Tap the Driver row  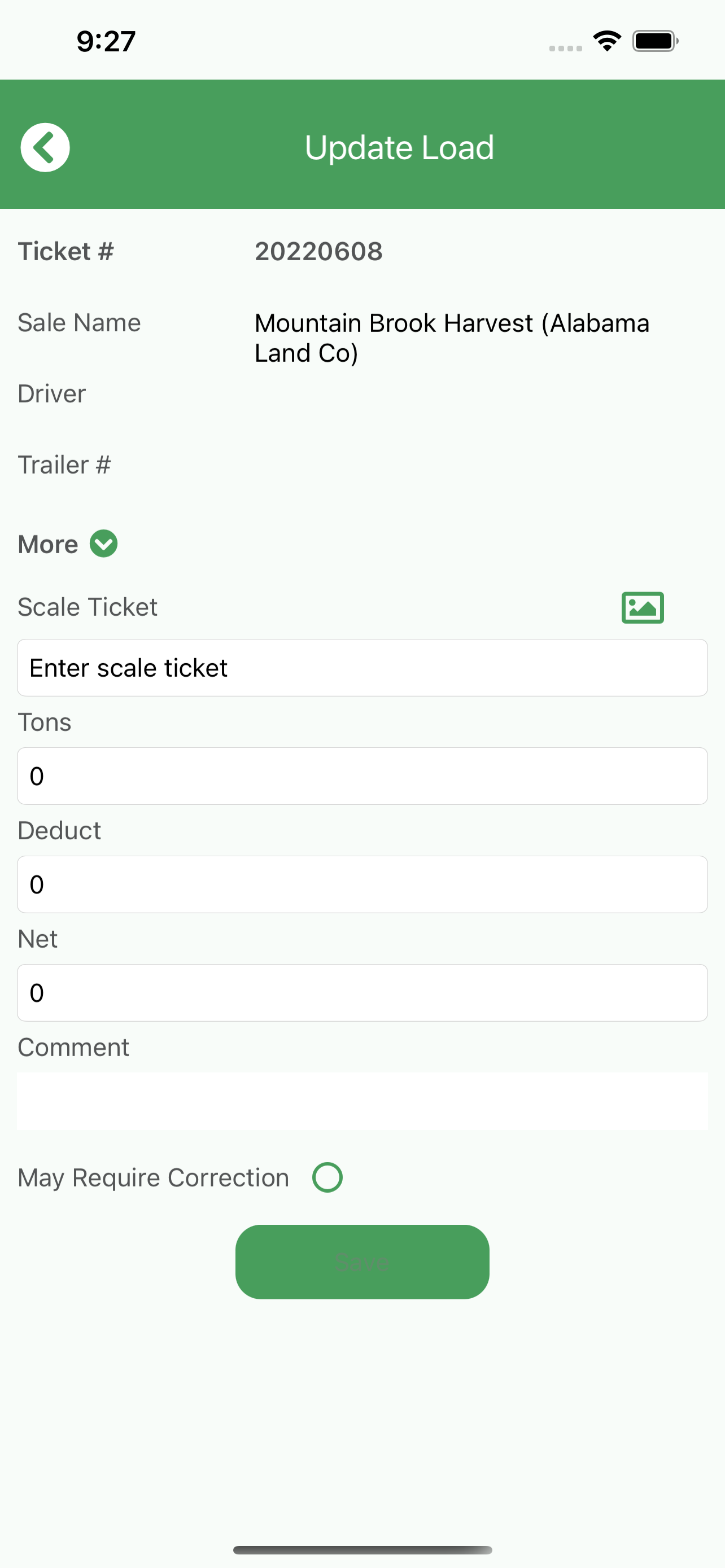pos(362,394)
